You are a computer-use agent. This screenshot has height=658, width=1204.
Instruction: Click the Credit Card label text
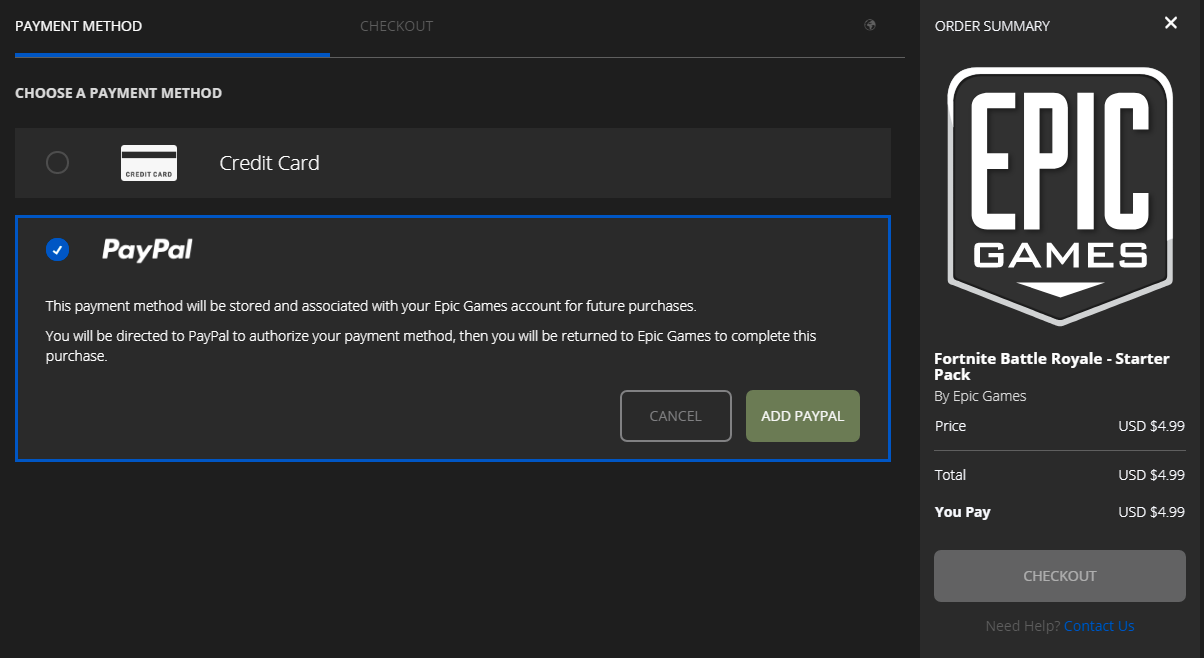[x=270, y=163]
